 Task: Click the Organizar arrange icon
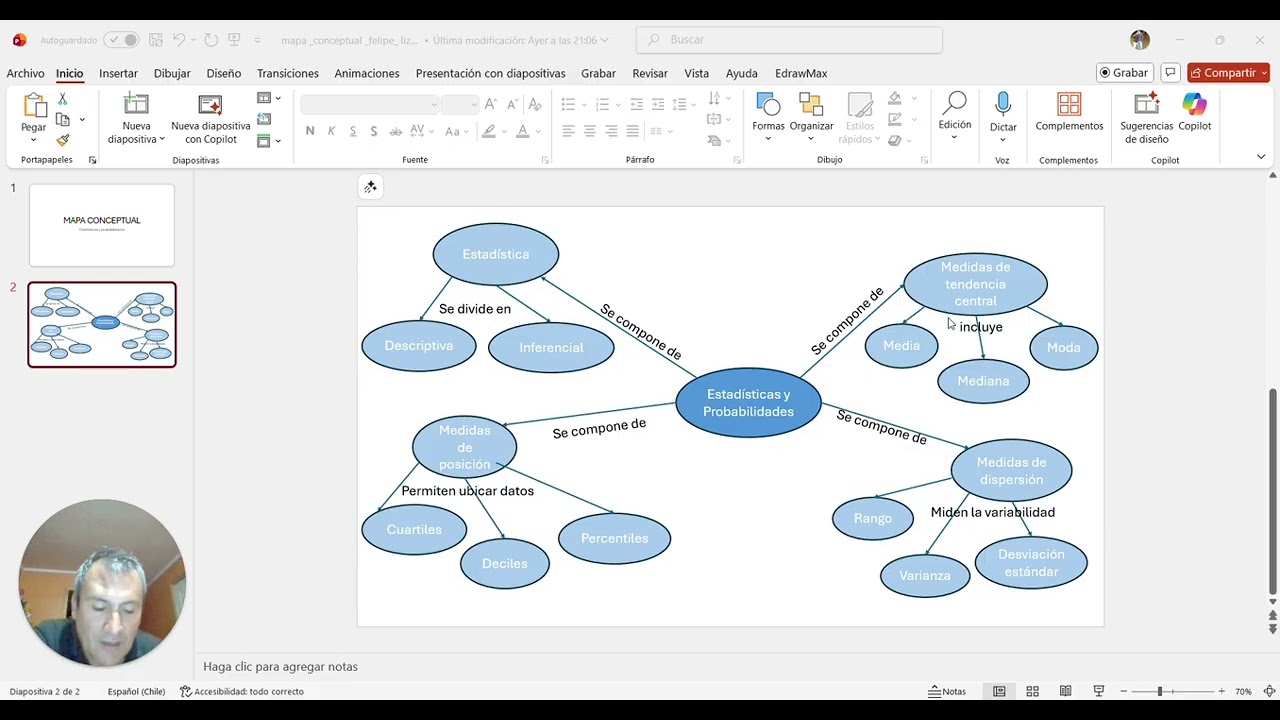pyautogui.click(x=811, y=105)
